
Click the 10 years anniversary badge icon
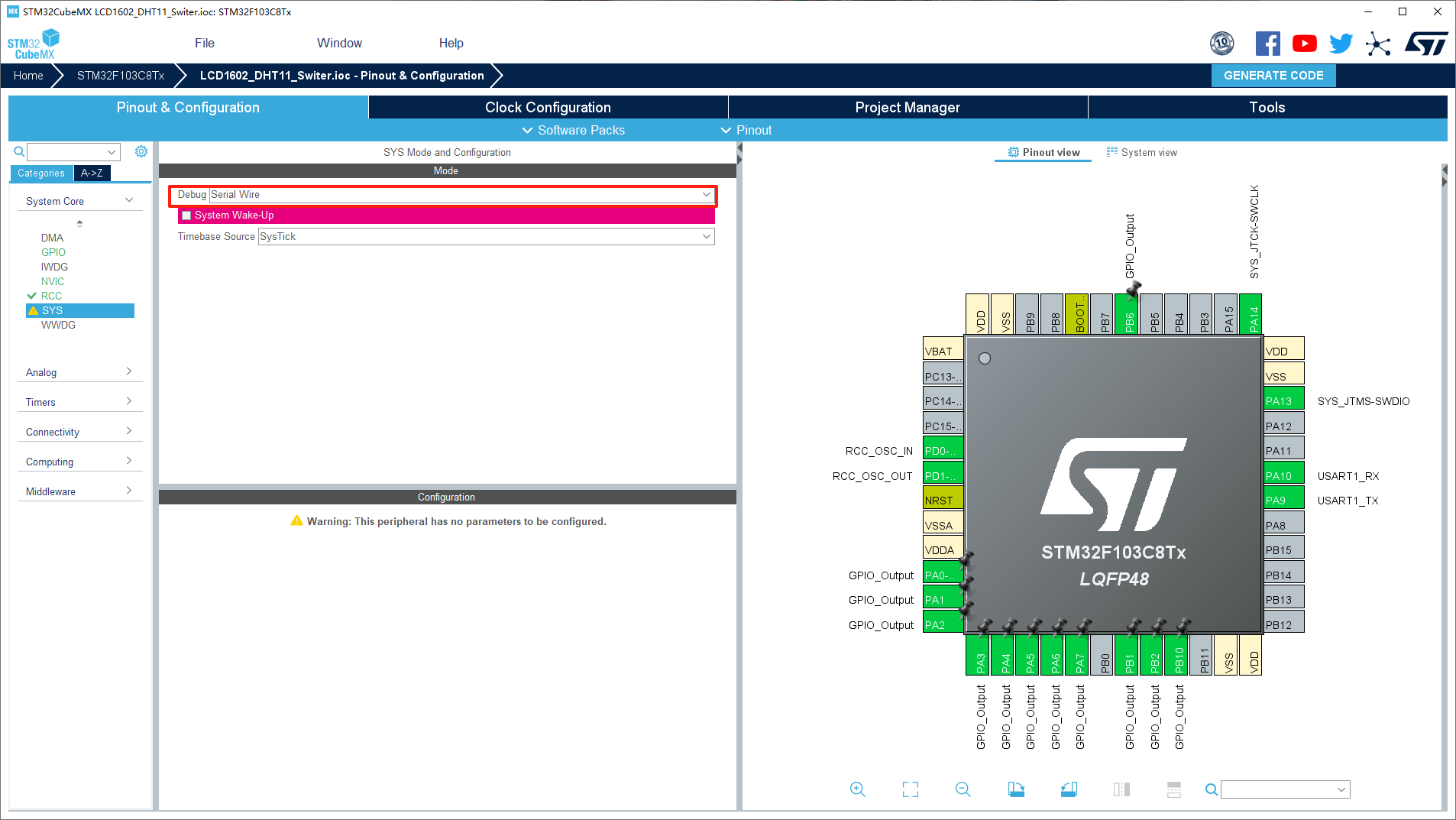coord(1222,44)
